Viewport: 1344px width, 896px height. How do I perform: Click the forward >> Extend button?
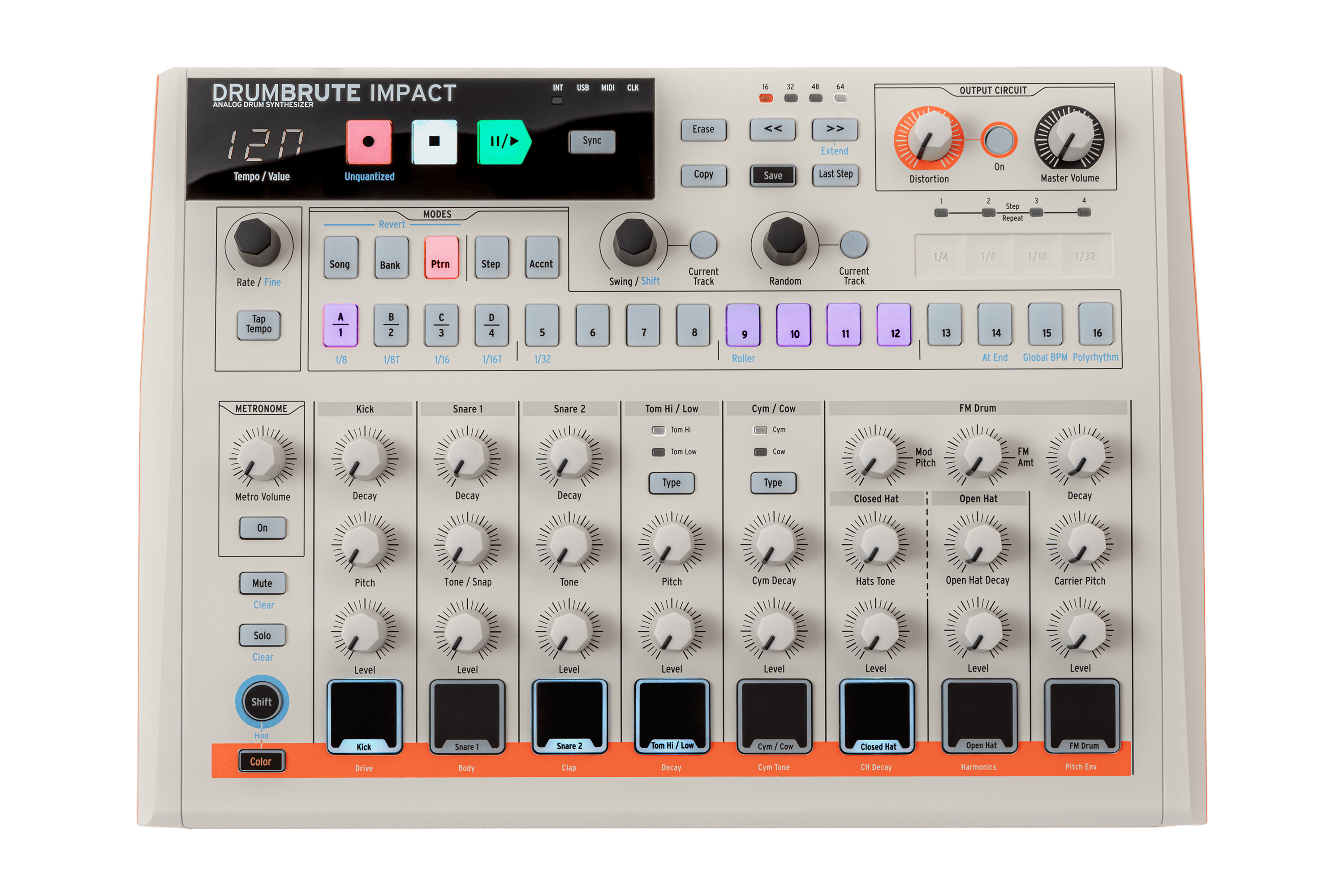[835, 129]
